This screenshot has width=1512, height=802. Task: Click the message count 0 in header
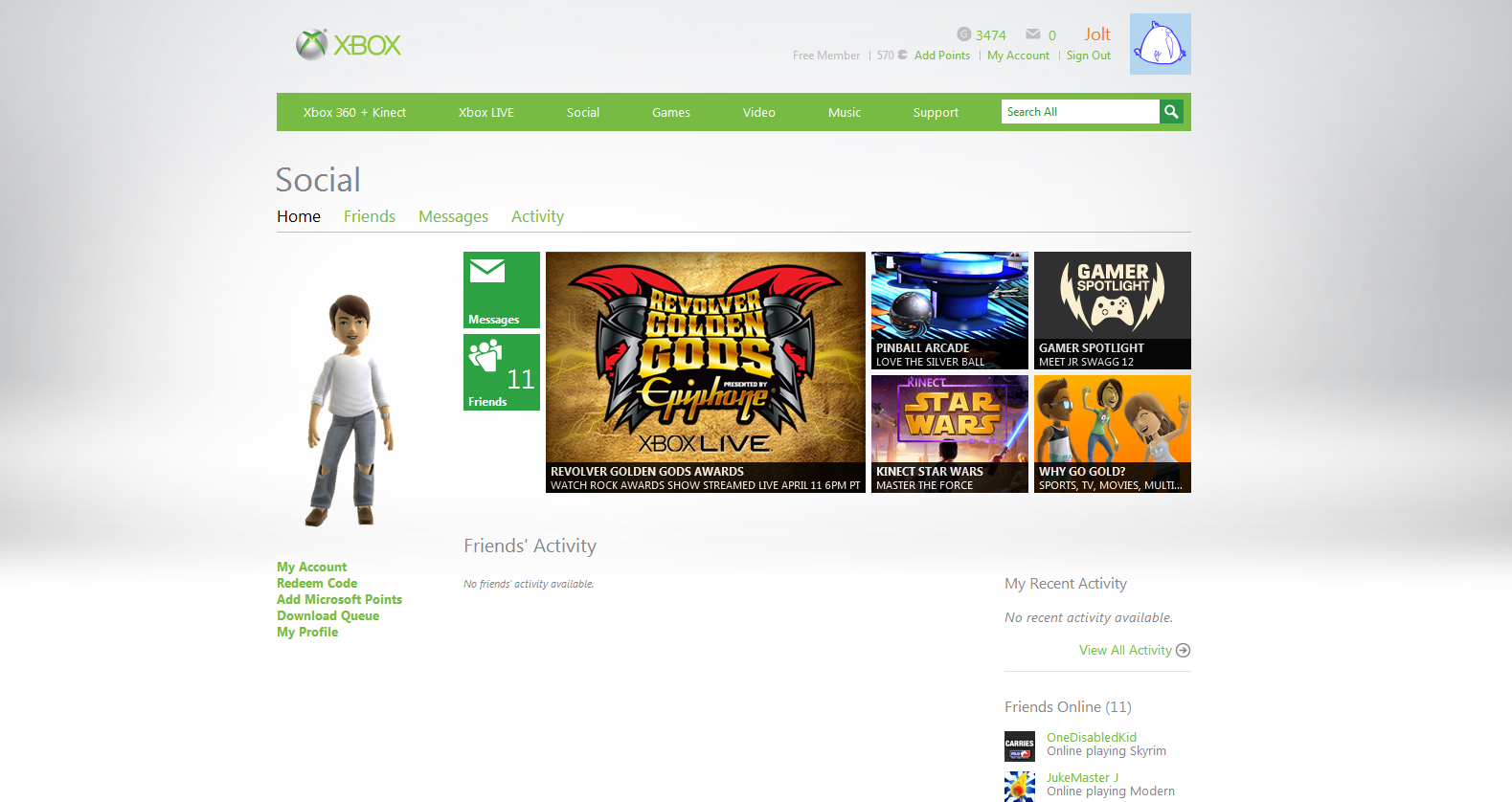point(1052,35)
